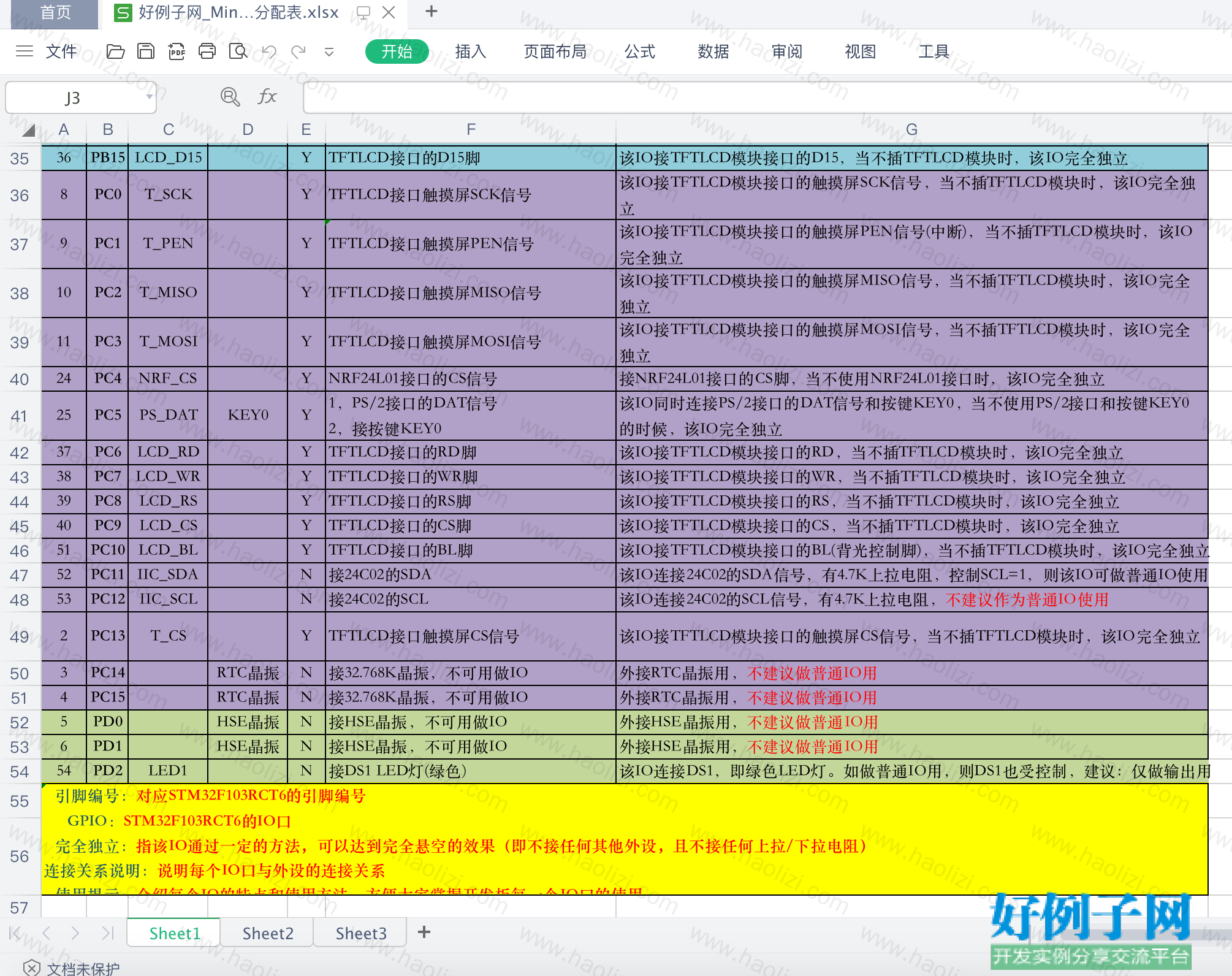Click the monitor icon on document tab
The image size is (1232, 976).
coord(363,12)
